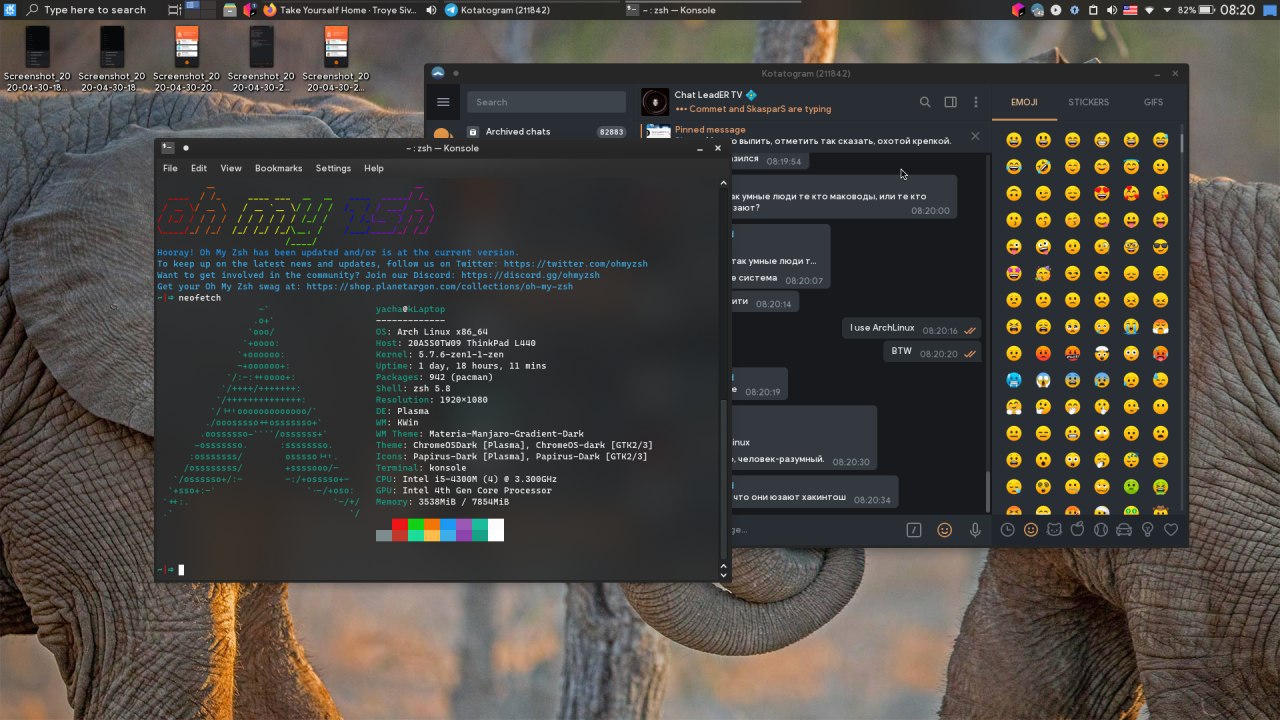
Task: Open planetargon Oh My Zsh swag link
Action: coord(440,286)
